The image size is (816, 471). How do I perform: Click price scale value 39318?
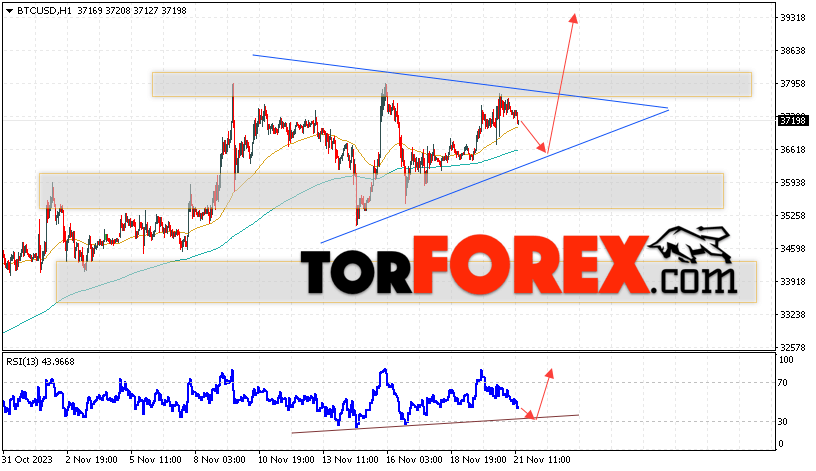(793, 18)
